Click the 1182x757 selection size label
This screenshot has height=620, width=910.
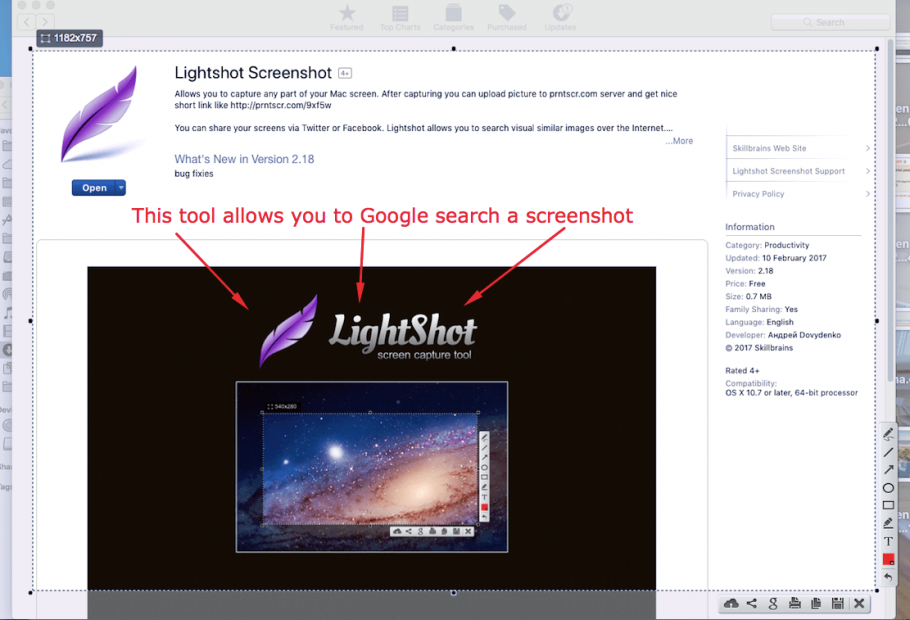(x=70, y=38)
